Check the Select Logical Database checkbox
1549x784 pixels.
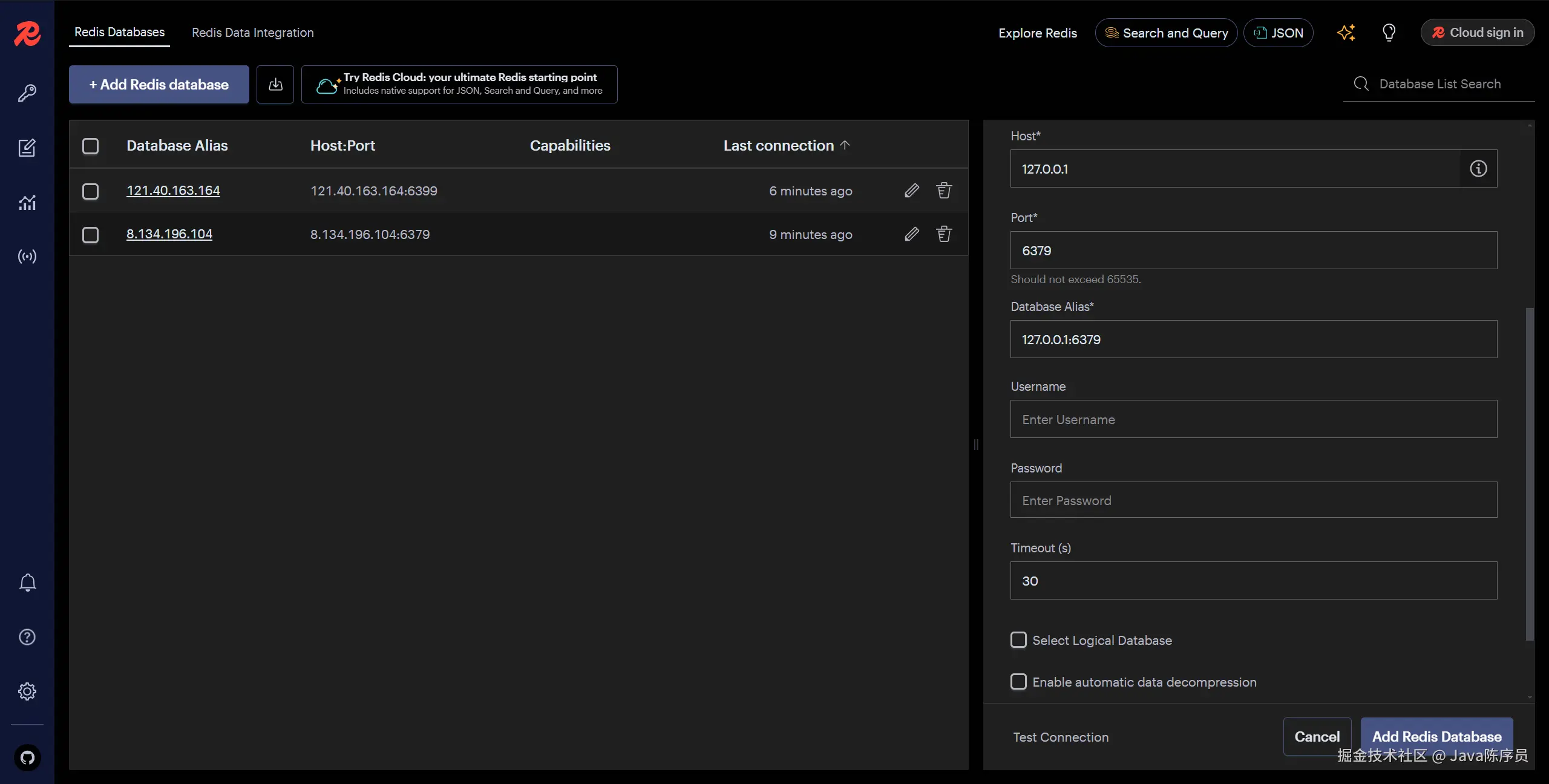click(x=1019, y=640)
